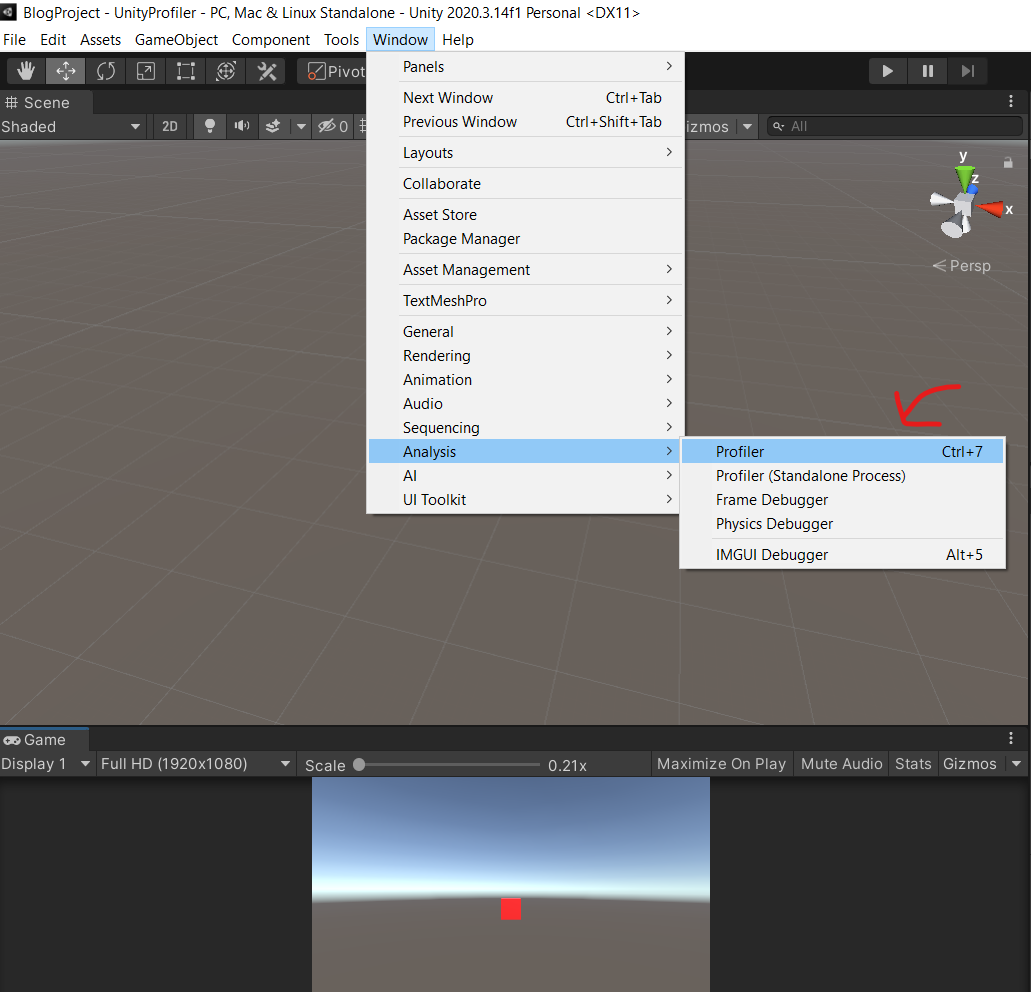The height and width of the screenshot is (992, 1031).
Task: Select the Move tool
Action: [x=66, y=71]
